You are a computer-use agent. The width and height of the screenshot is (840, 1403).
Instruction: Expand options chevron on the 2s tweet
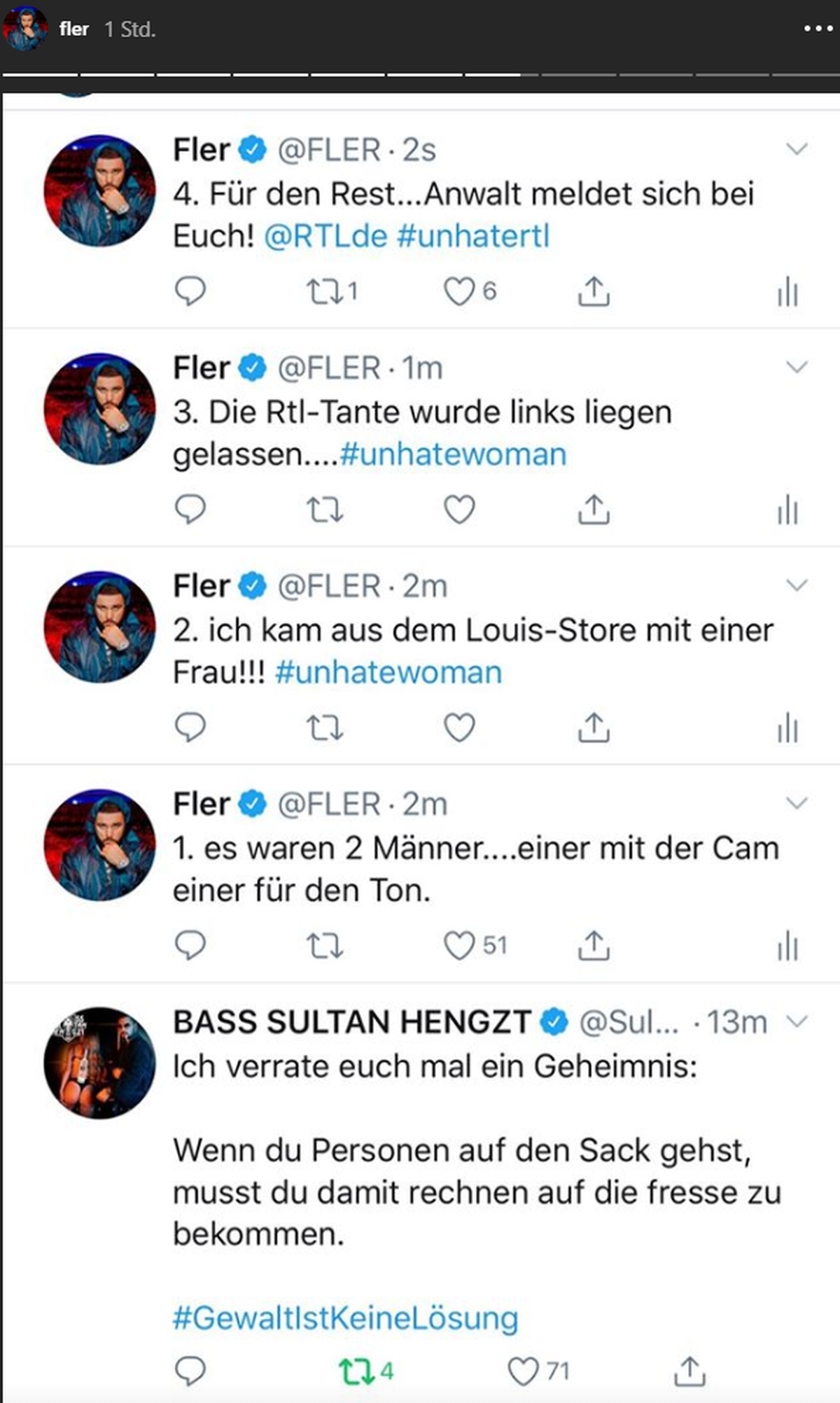tap(797, 149)
